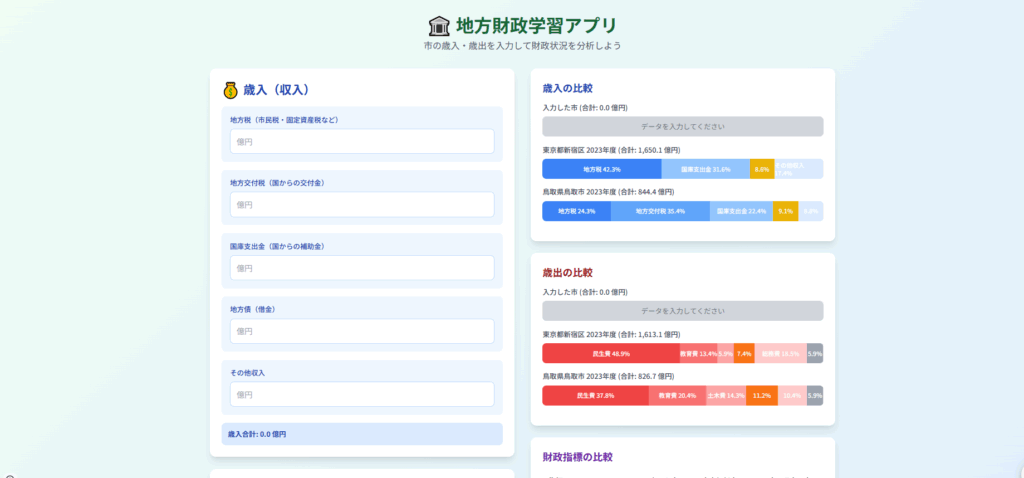
Task: Click Tottori's 地方交付税 35.4% segment
Action: tap(660, 211)
